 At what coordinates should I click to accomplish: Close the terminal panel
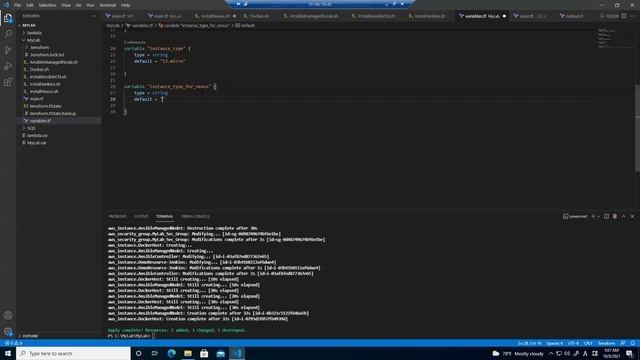point(632,216)
